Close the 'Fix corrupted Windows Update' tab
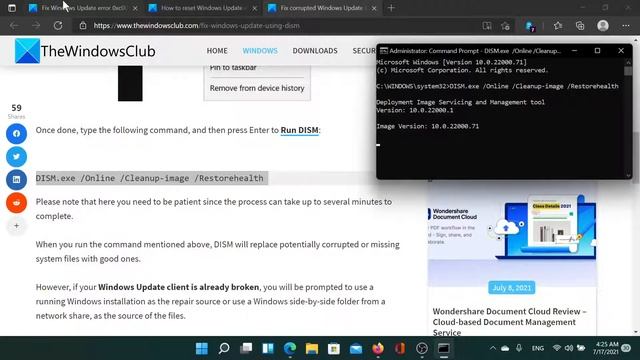The image size is (640, 360). (x=373, y=8)
